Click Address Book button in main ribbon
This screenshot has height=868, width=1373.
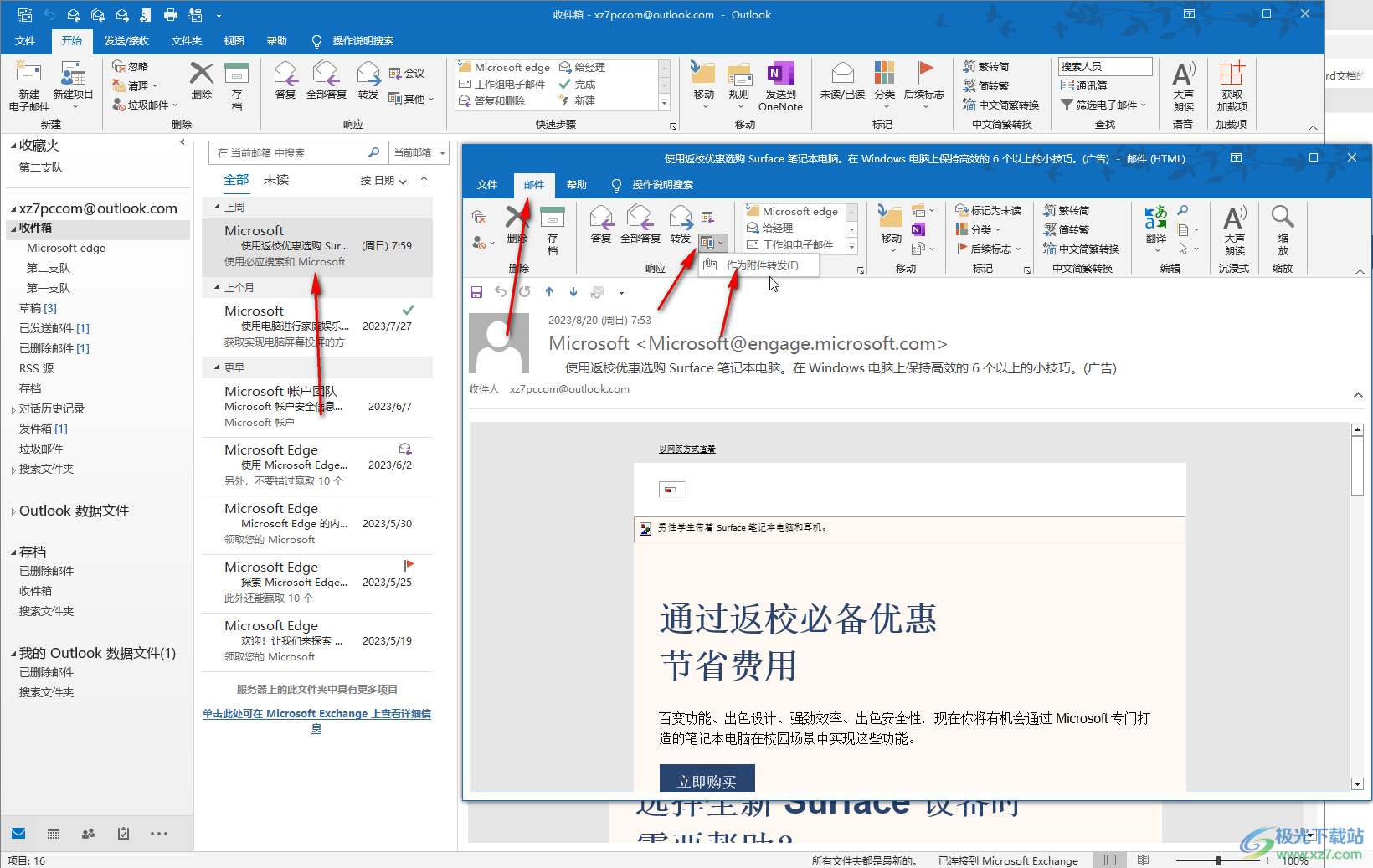click(x=1084, y=85)
